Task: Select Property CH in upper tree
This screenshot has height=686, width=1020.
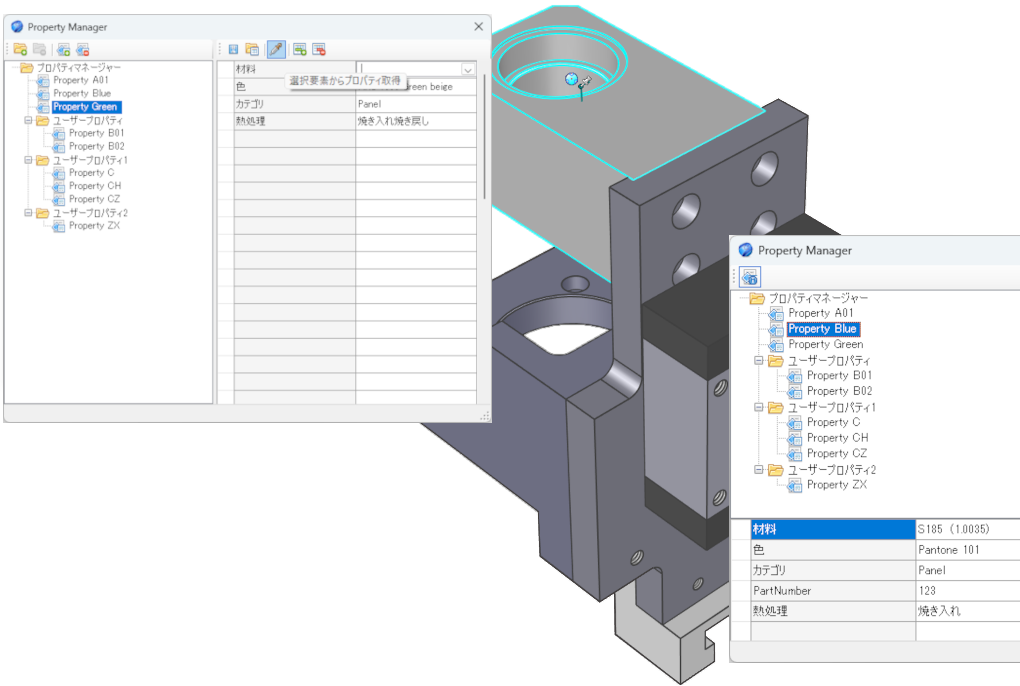Action: (x=95, y=186)
